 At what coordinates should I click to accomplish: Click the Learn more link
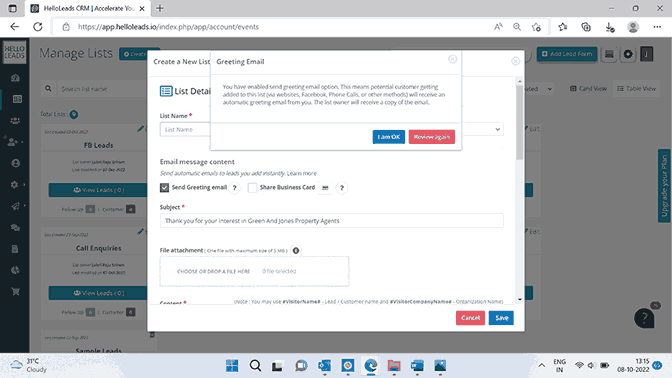pyautogui.click(x=302, y=173)
